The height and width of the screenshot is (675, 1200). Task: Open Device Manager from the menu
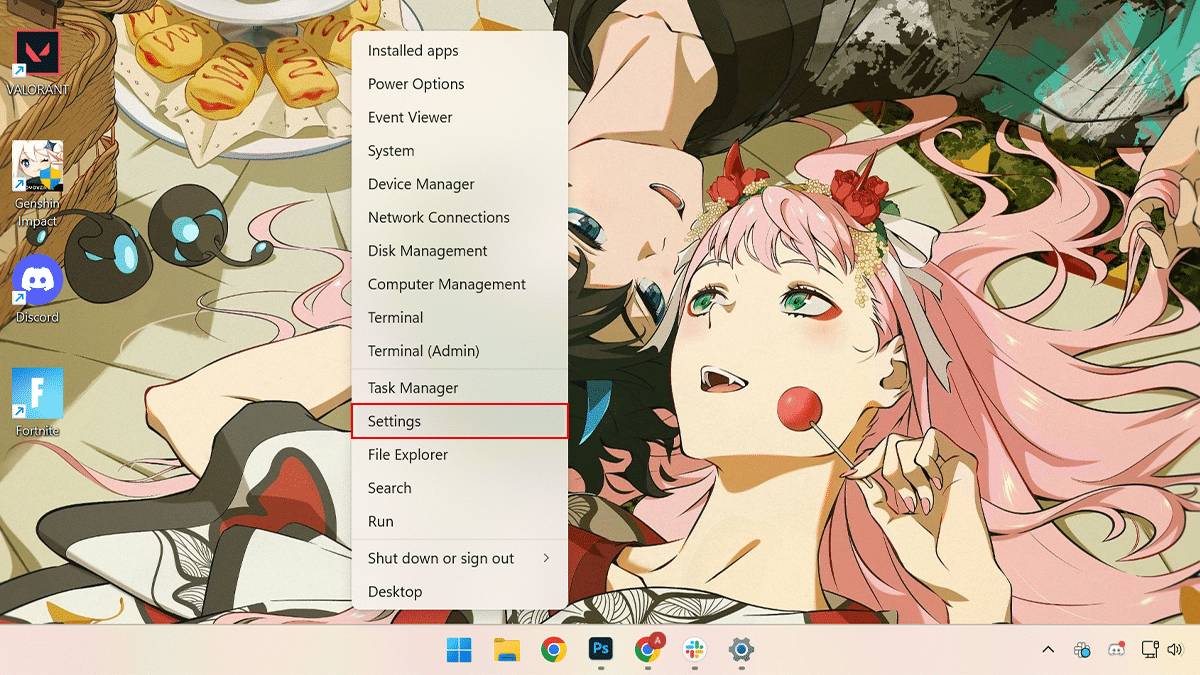[x=459, y=184]
